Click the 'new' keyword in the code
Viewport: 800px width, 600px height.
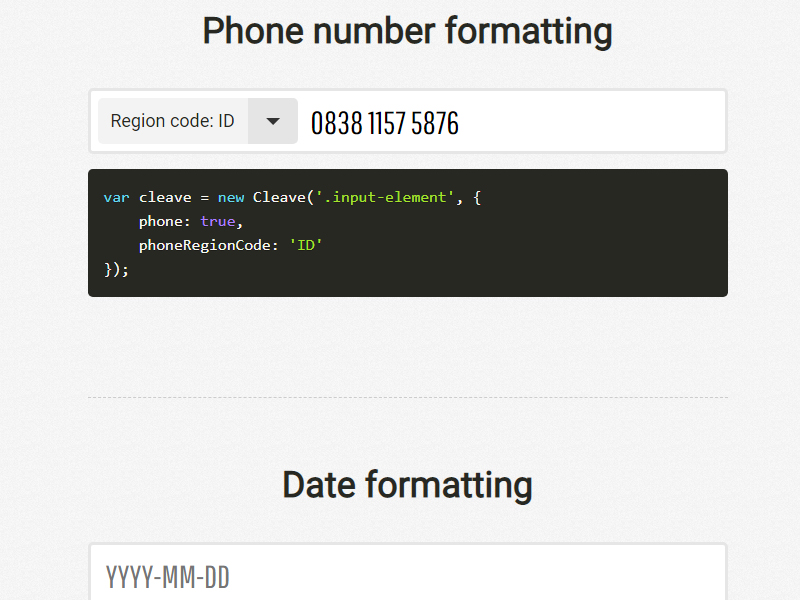click(231, 197)
